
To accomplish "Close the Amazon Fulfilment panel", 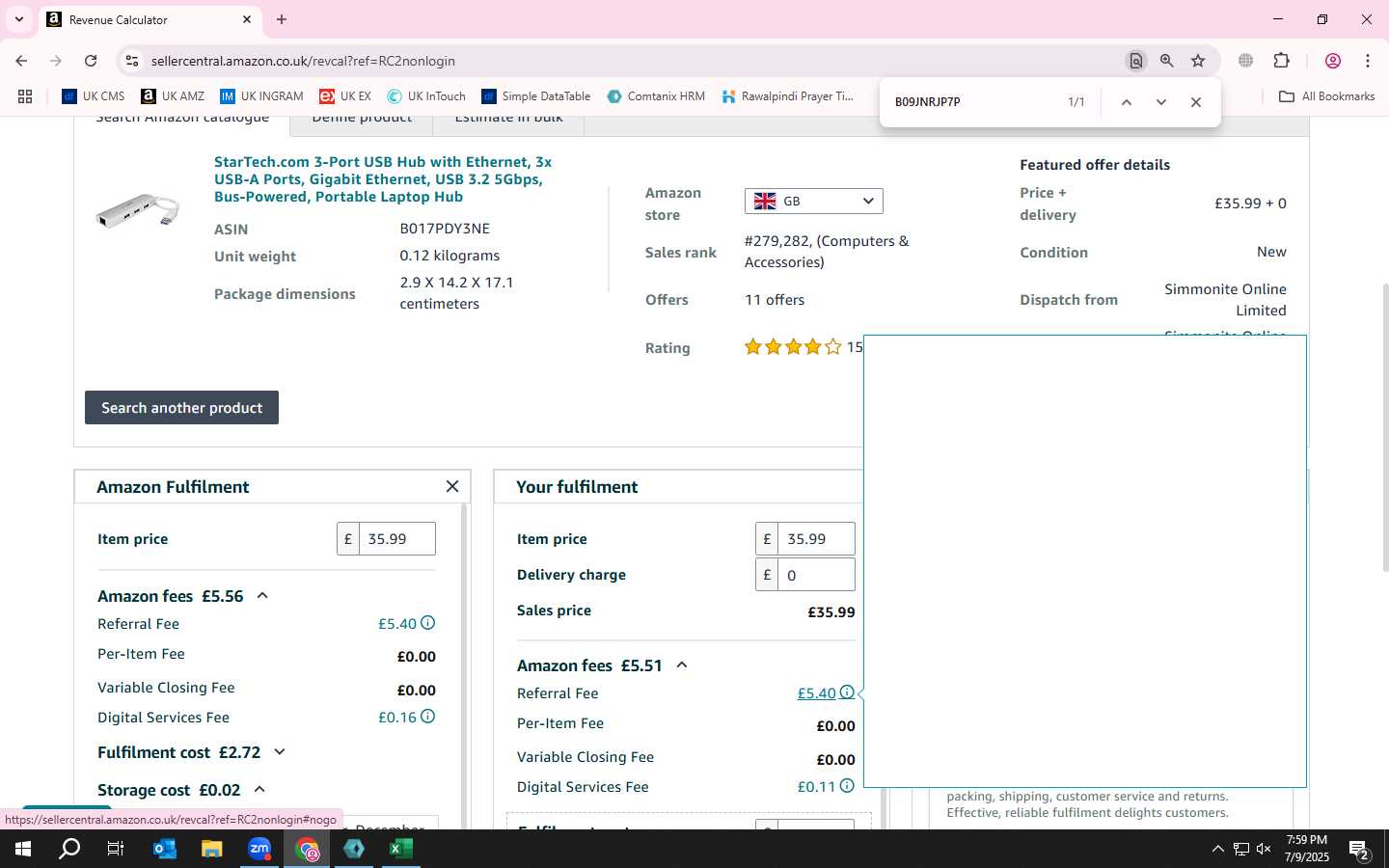I will tap(452, 487).
